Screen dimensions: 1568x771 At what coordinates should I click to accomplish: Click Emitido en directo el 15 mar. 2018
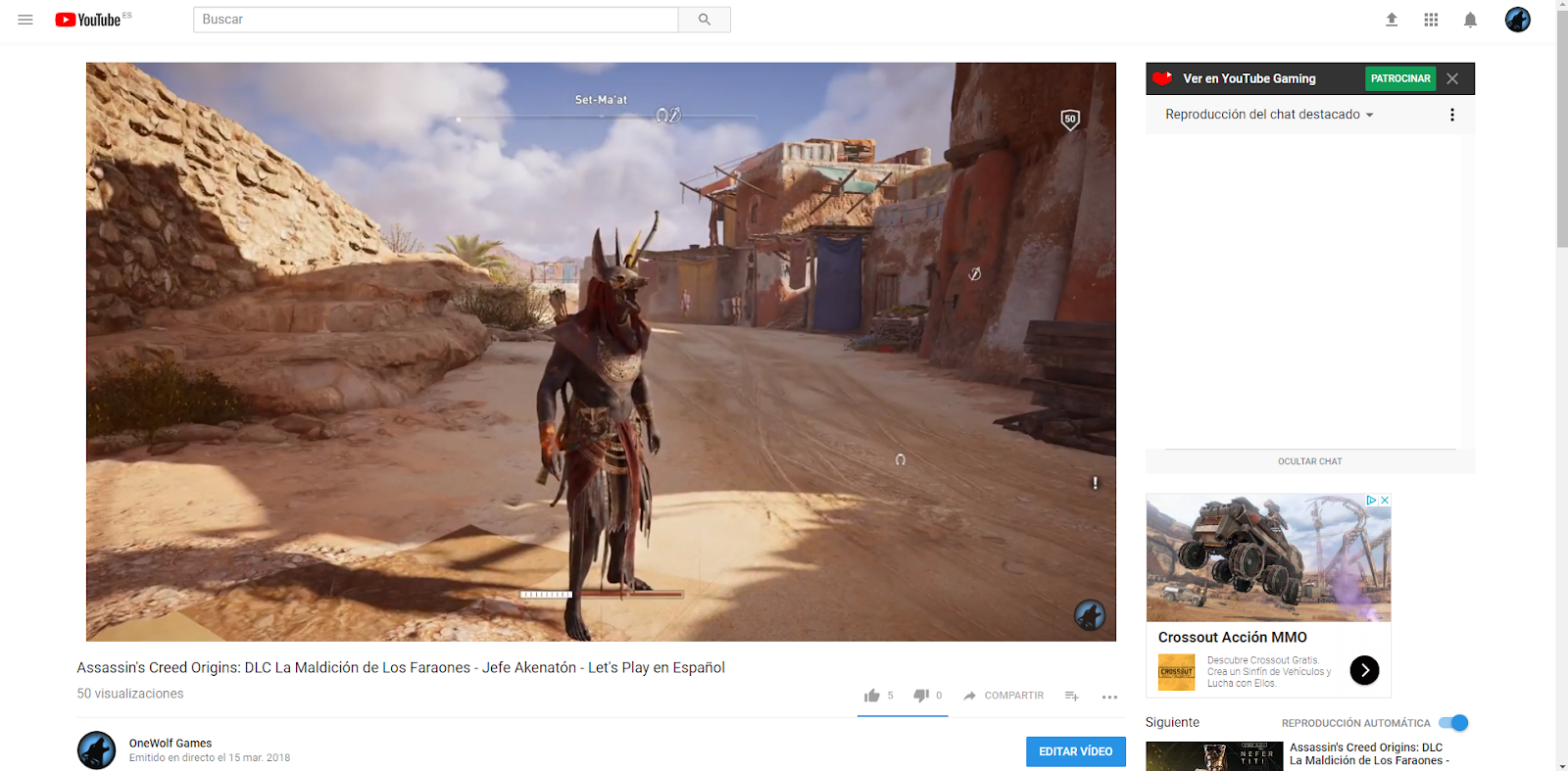coord(210,758)
